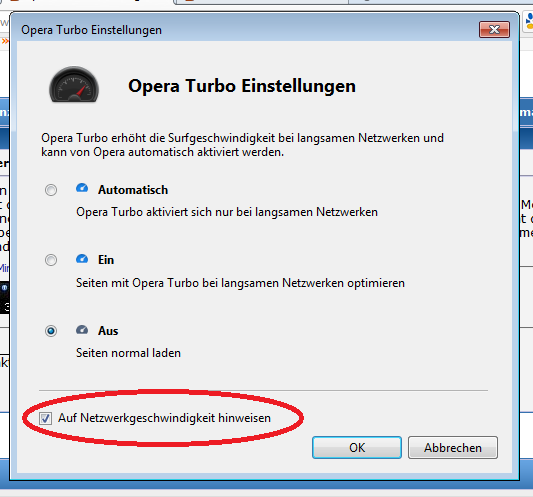
Task: Click the dialog title bar text
Action: point(91,30)
